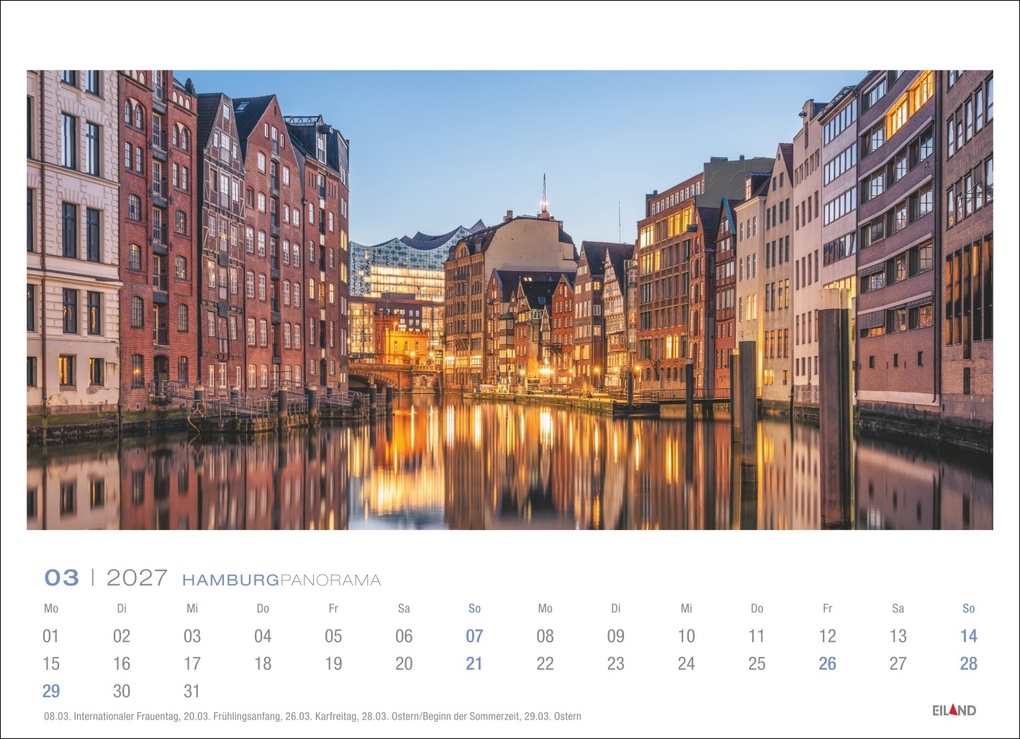The image size is (1020, 739).
Task: Click the Mo weekday header
Action: [x=51, y=607]
